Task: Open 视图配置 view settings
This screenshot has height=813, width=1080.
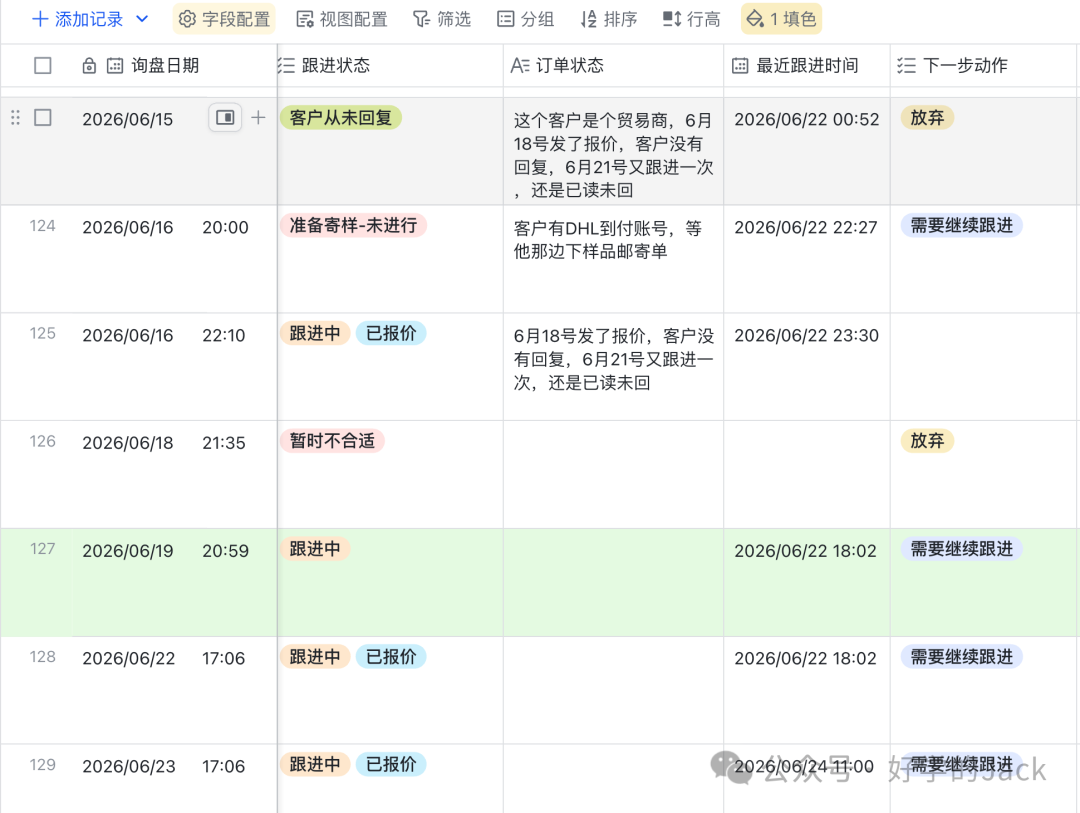Action: (342, 19)
